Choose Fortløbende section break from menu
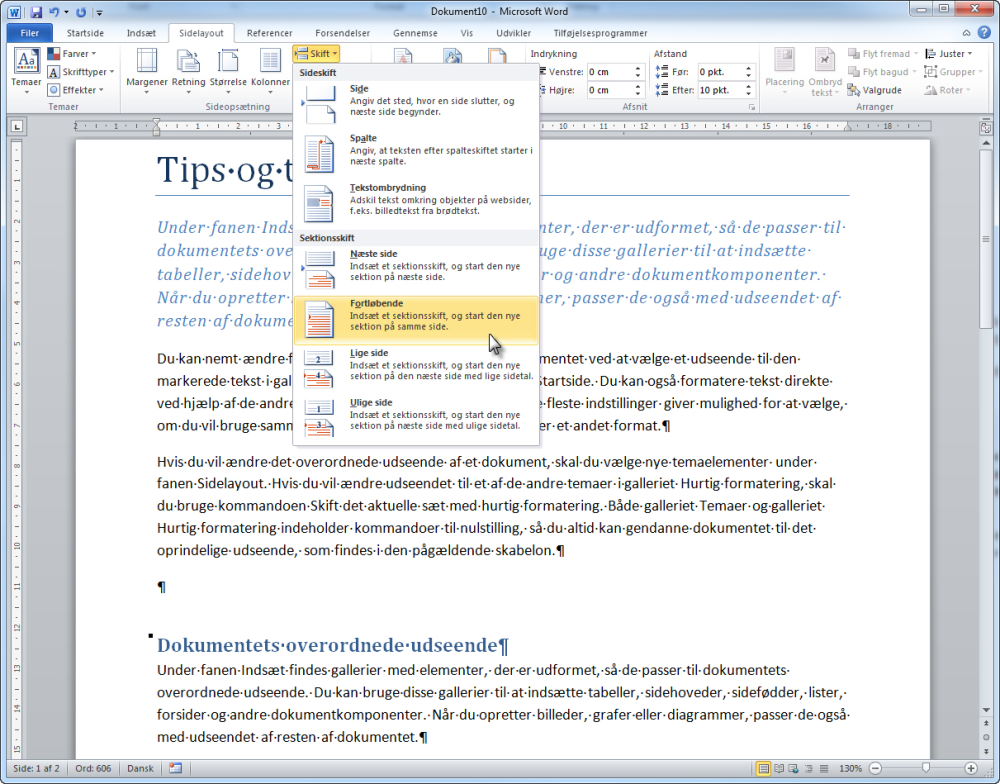The image size is (1000, 784). (x=416, y=320)
